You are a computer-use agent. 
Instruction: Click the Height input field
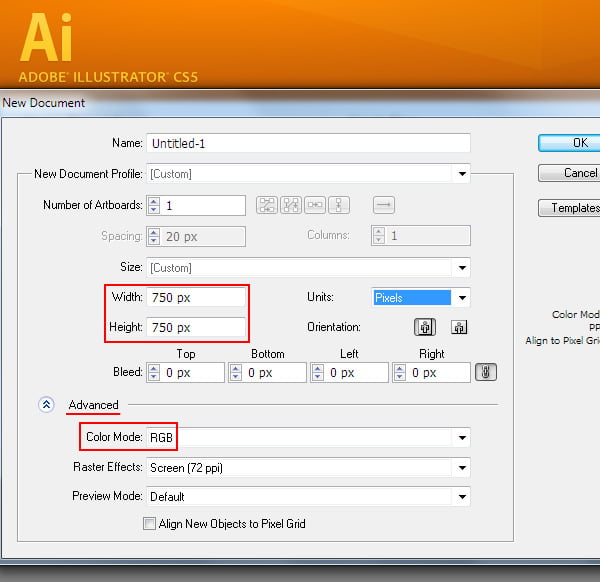[196, 327]
